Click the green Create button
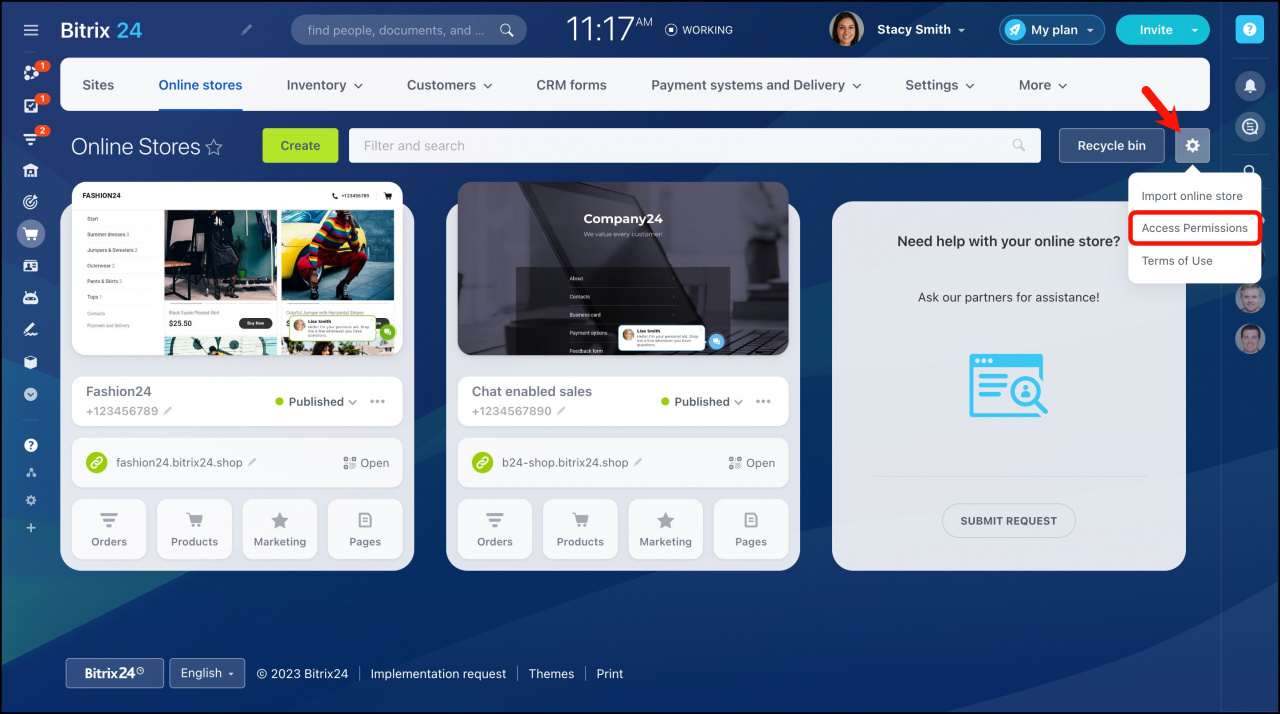 pyautogui.click(x=300, y=146)
